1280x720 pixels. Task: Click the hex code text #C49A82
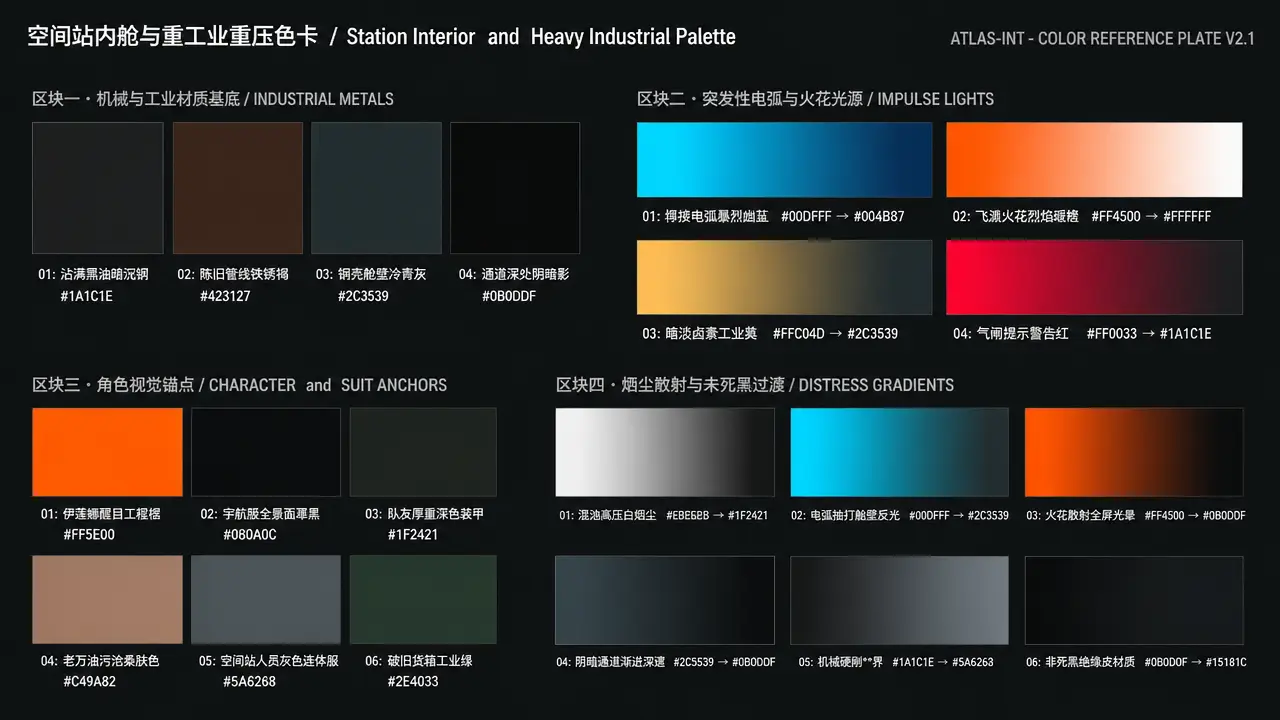(x=89, y=682)
